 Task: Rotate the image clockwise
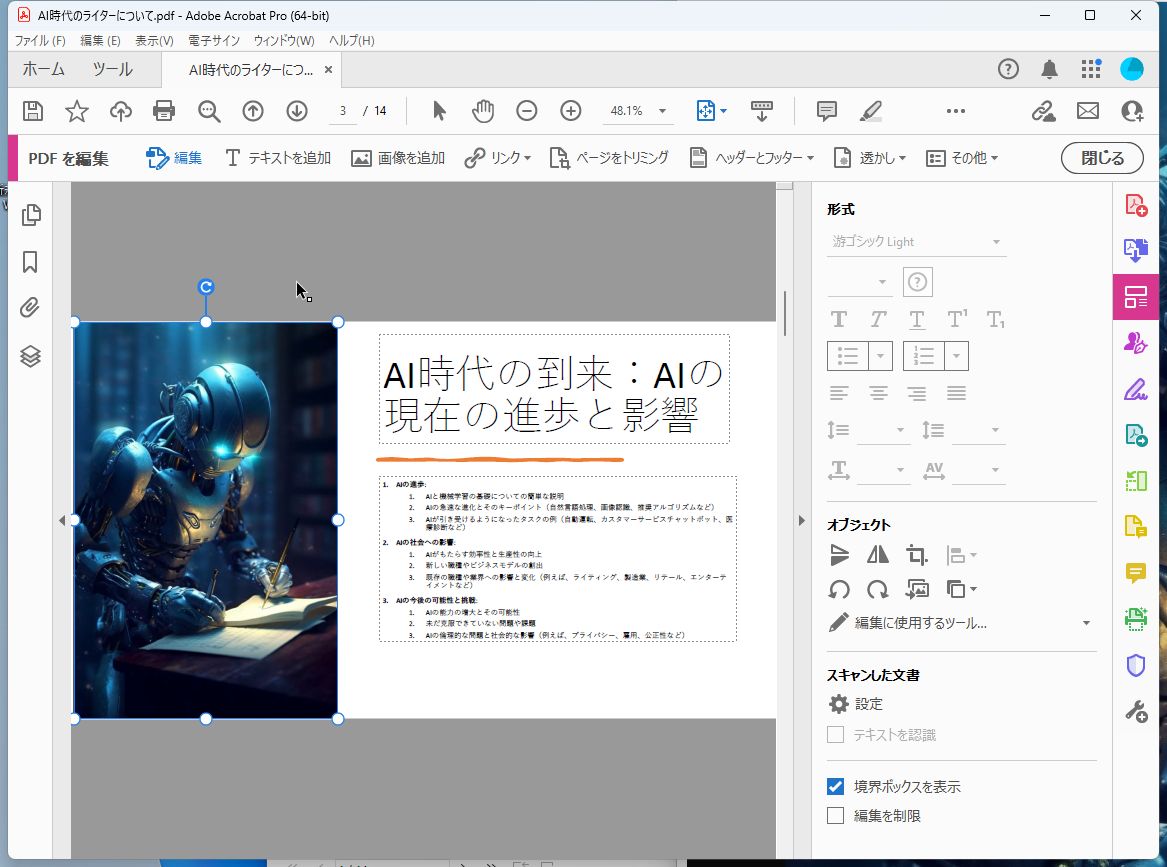point(877,590)
